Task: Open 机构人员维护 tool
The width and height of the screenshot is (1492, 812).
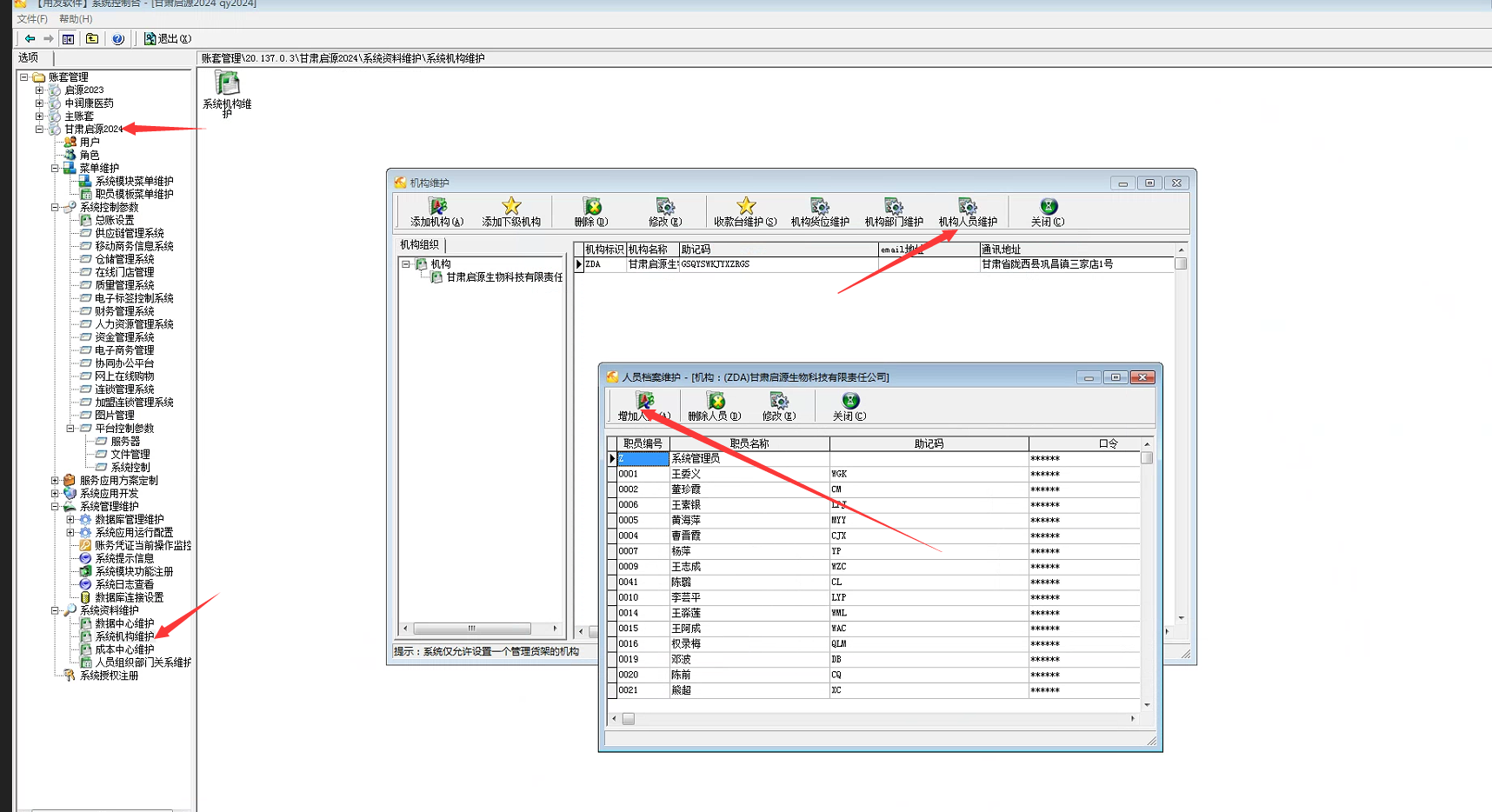Action: click(968, 212)
